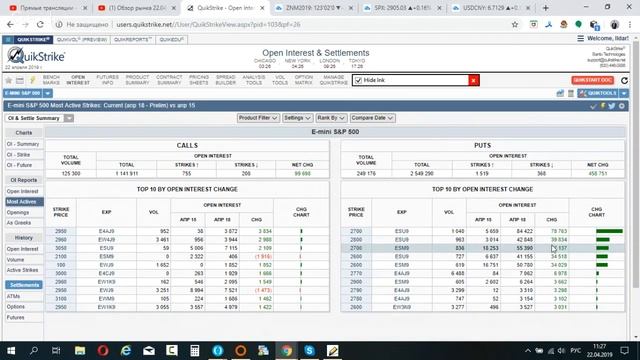The image size is (640, 360).
Task: Open the ATMs settlements link
Action: point(13,296)
